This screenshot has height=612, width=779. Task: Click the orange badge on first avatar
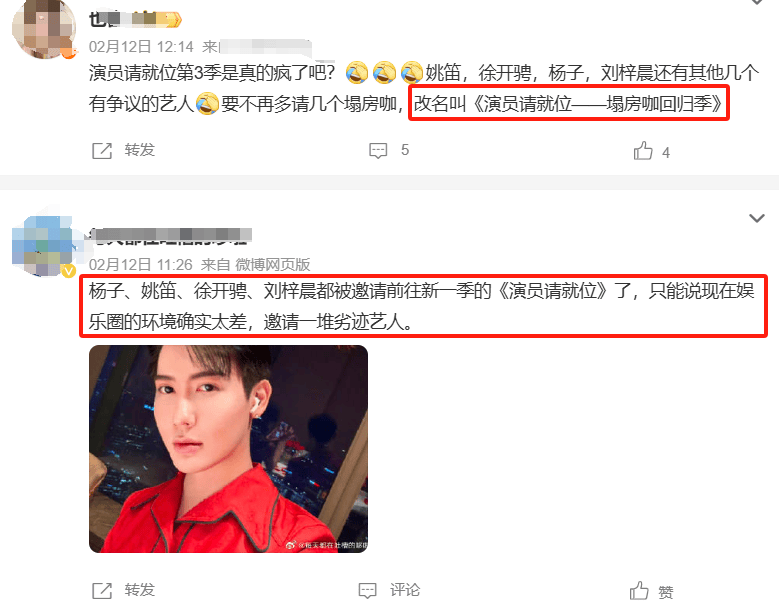pyautogui.click(x=69, y=52)
